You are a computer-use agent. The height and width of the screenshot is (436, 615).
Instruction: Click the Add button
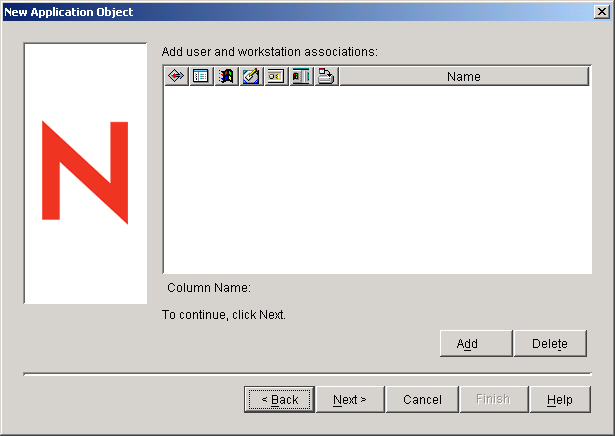(476, 343)
